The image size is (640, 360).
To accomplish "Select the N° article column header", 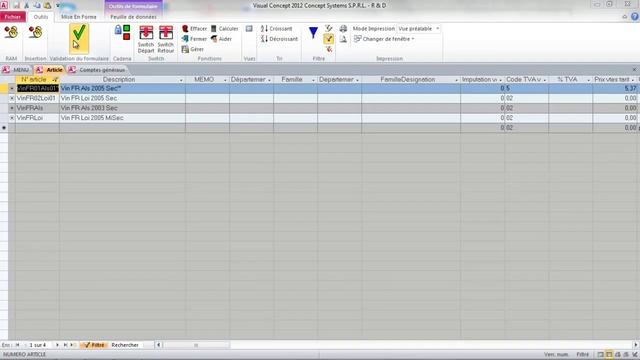I will click(x=37, y=80).
